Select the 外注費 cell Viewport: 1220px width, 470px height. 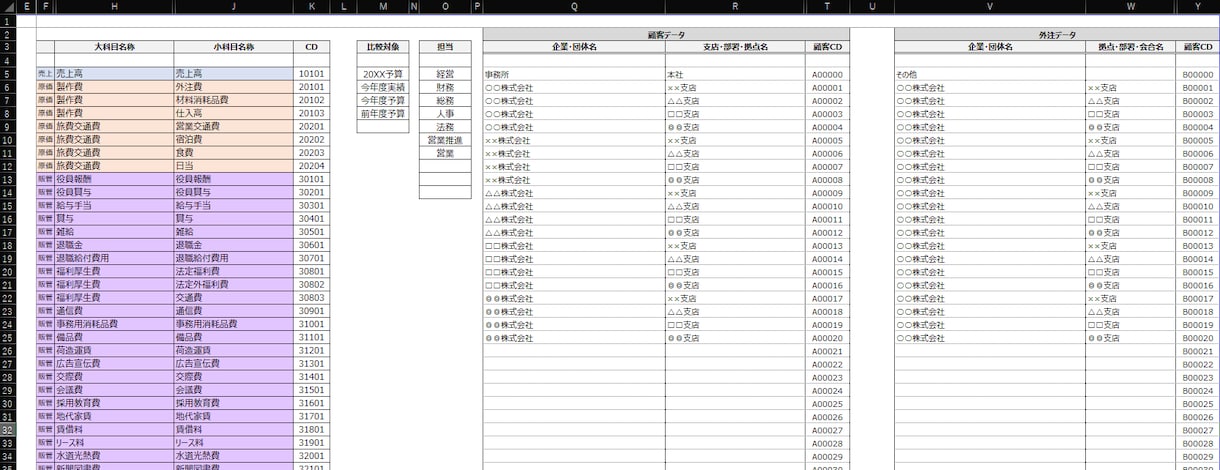[x=233, y=87]
